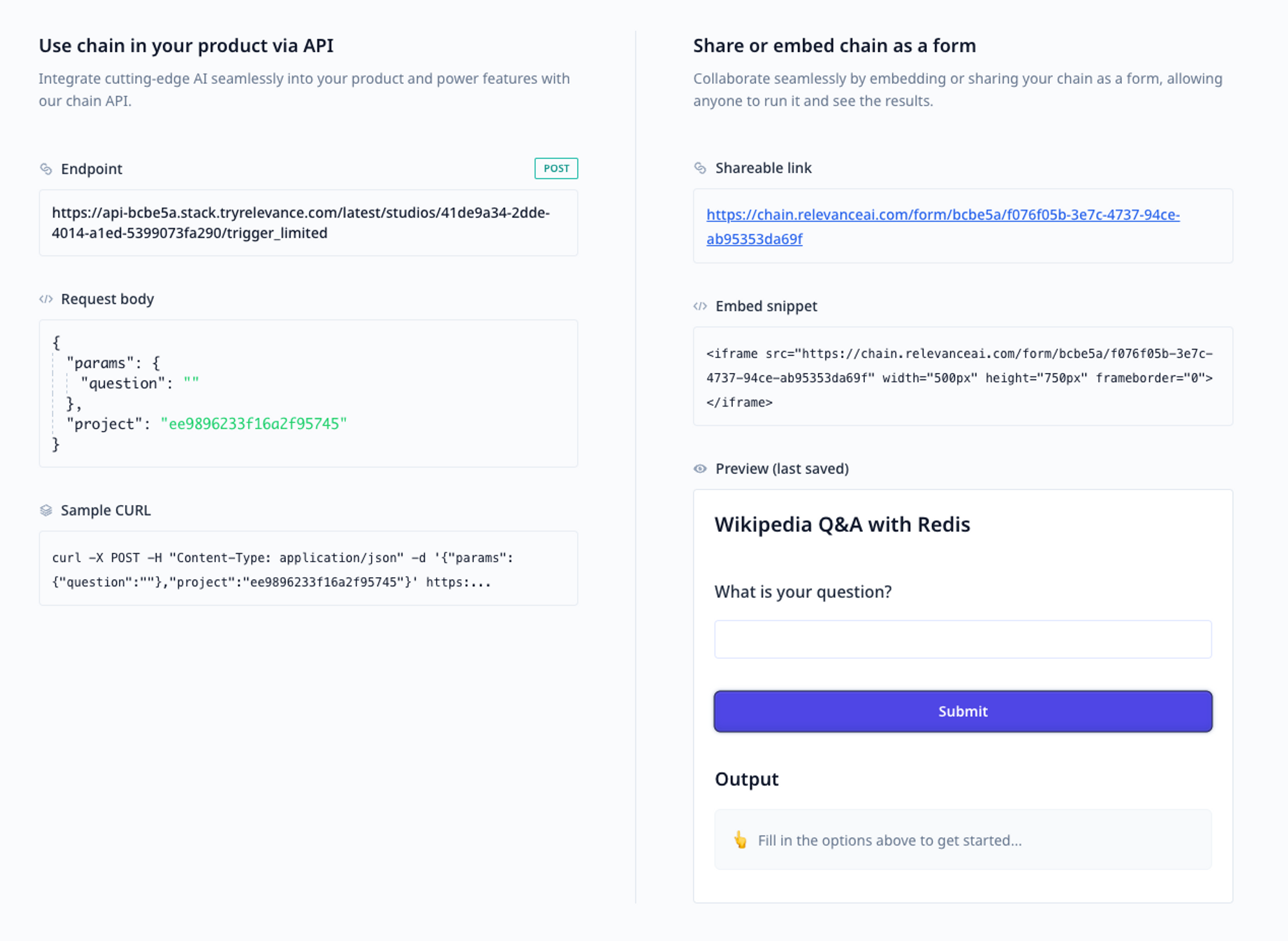Click the eye icon beside Preview
Screen dimensions: 1288x941
(700, 469)
